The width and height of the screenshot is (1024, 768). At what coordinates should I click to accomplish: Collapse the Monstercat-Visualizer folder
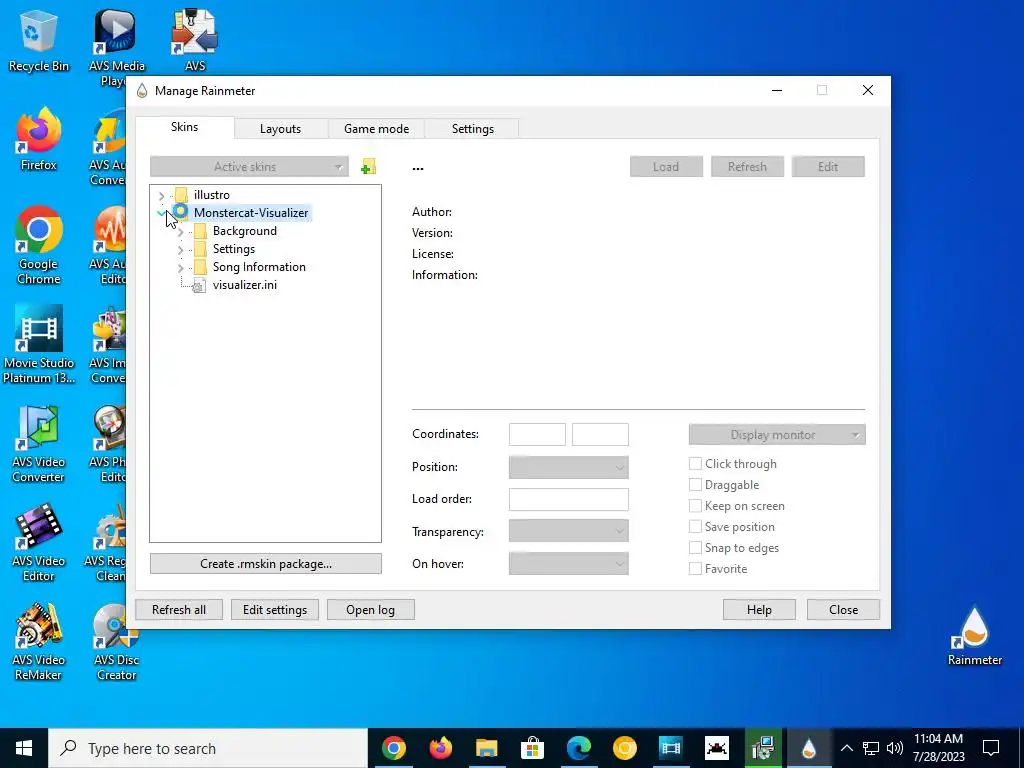[x=161, y=213]
